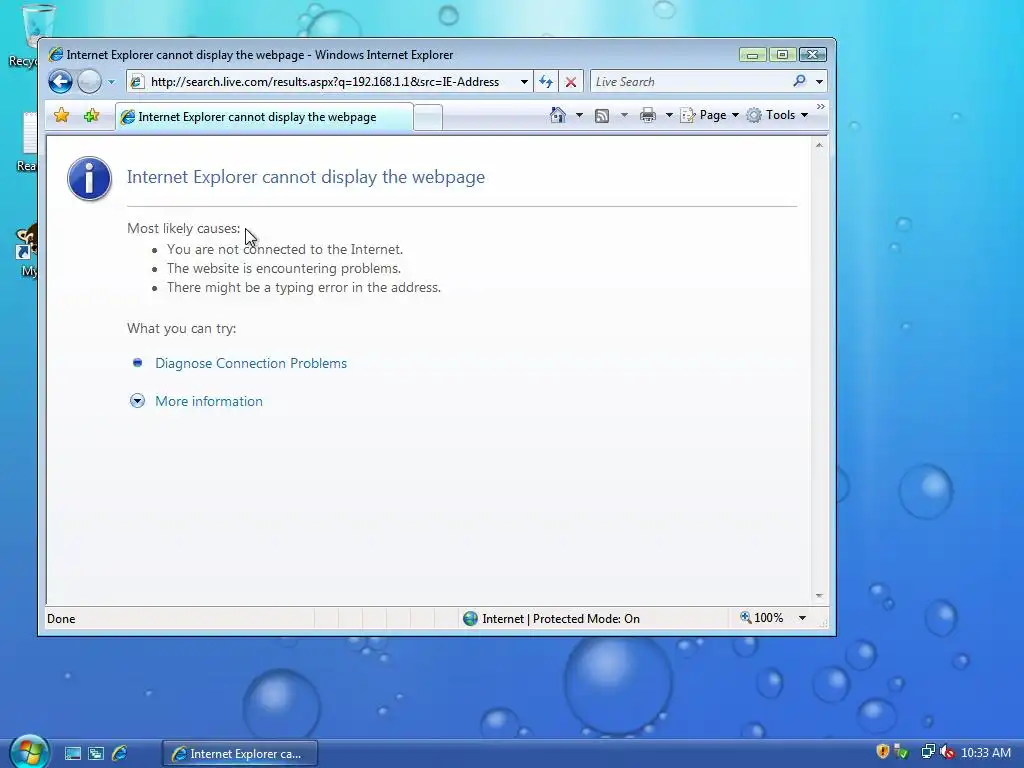Screen dimensions: 1024x768
Task: Show more toolbar commands chevron
Action: 820,106
